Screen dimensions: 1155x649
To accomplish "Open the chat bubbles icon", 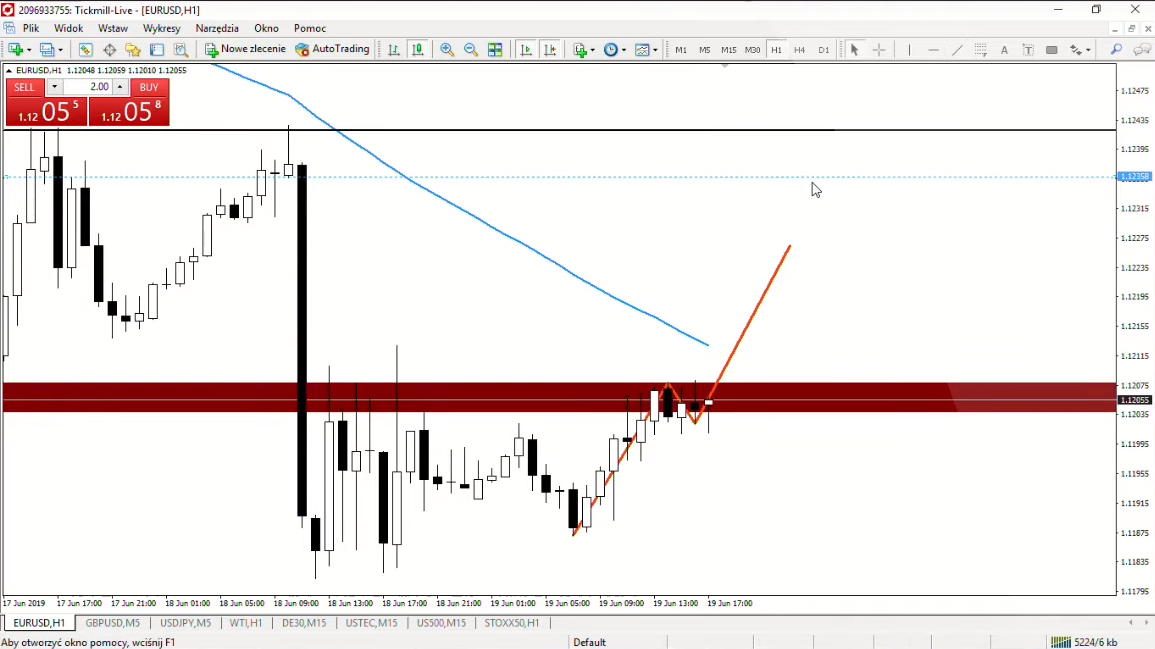I will pyautogui.click(x=1142, y=49).
